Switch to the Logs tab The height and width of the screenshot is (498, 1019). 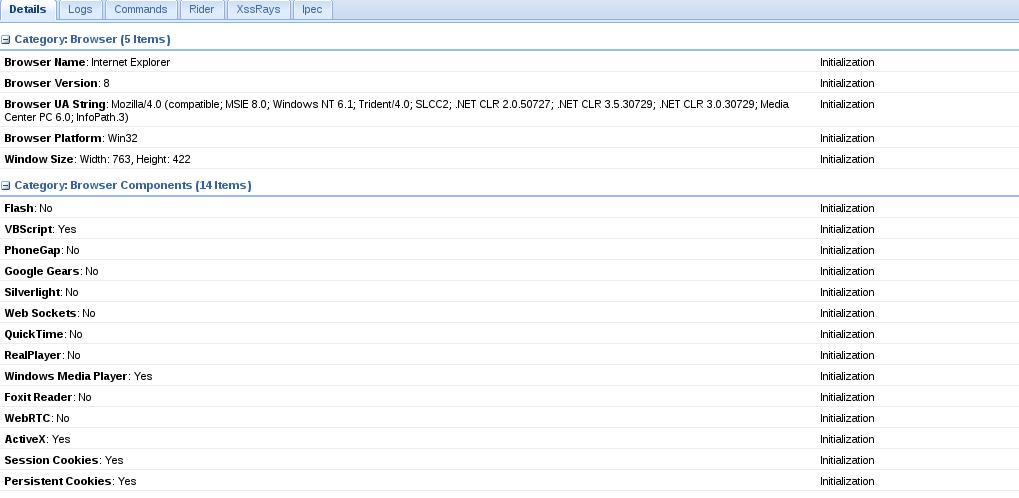[80, 10]
